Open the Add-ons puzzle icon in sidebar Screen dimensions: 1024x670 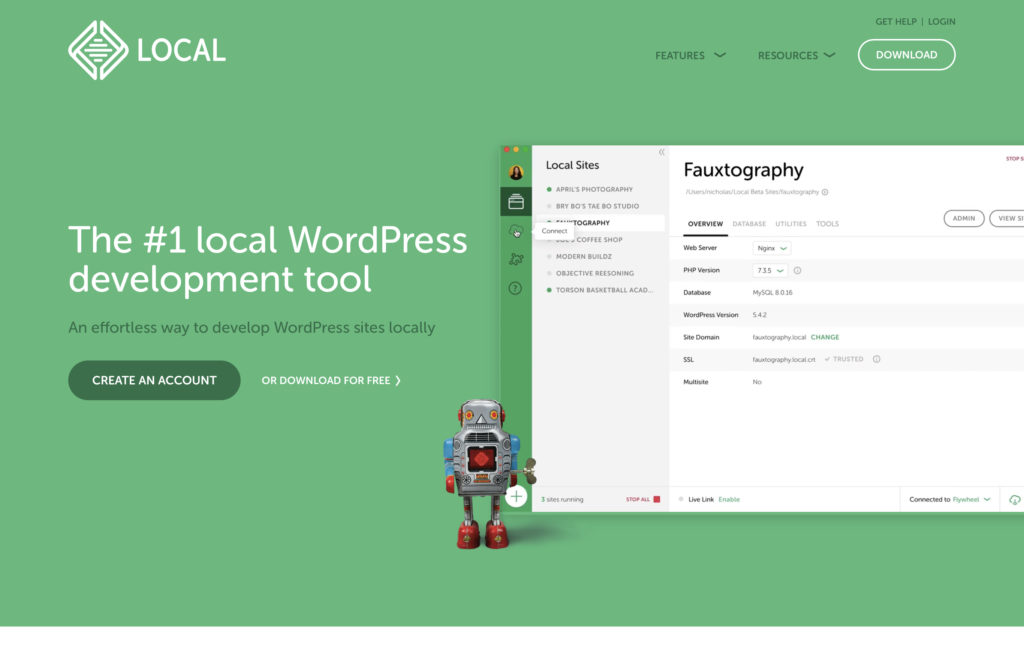pos(516,259)
